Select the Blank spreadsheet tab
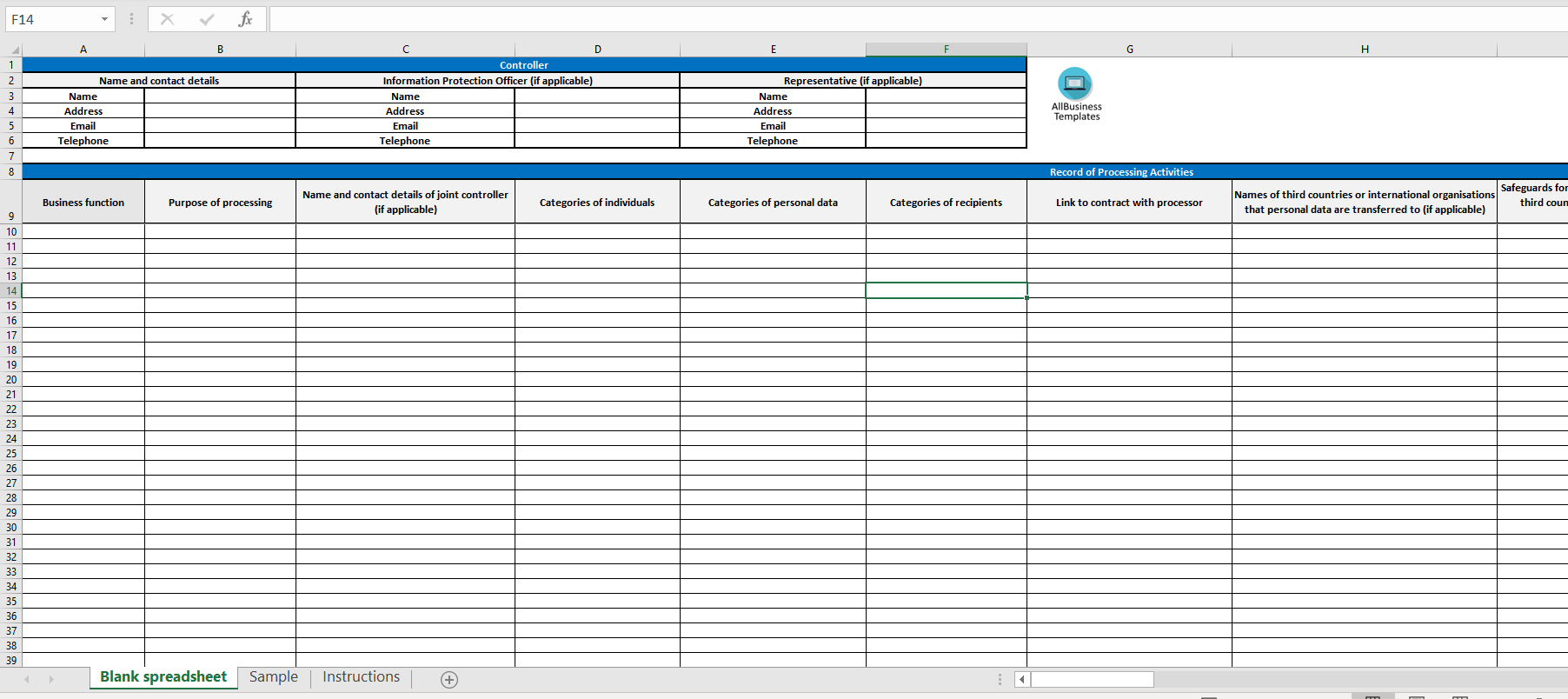 (163, 677)
